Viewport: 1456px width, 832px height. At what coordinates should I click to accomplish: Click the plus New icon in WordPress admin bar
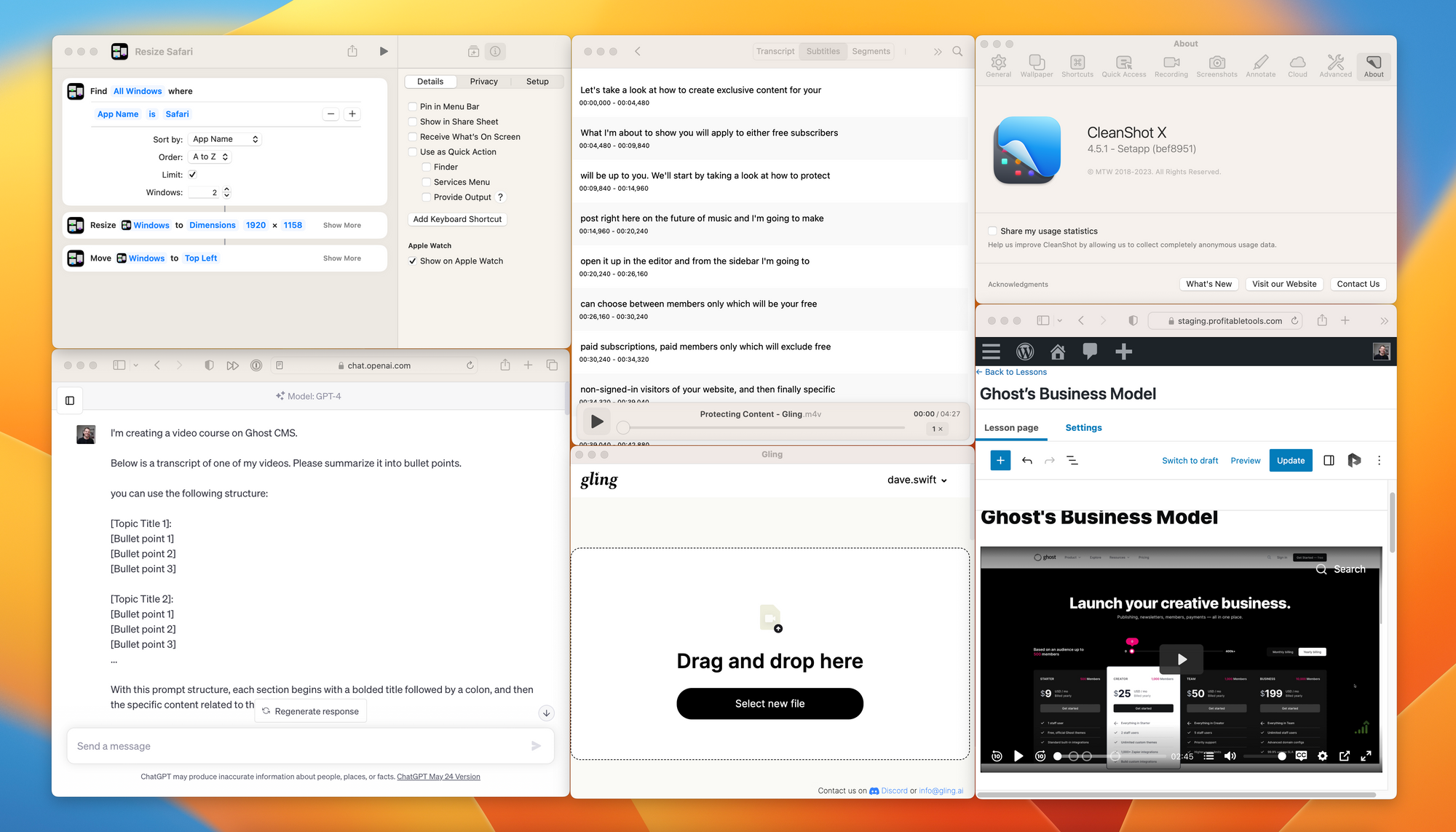click(x=1123, y=352)
